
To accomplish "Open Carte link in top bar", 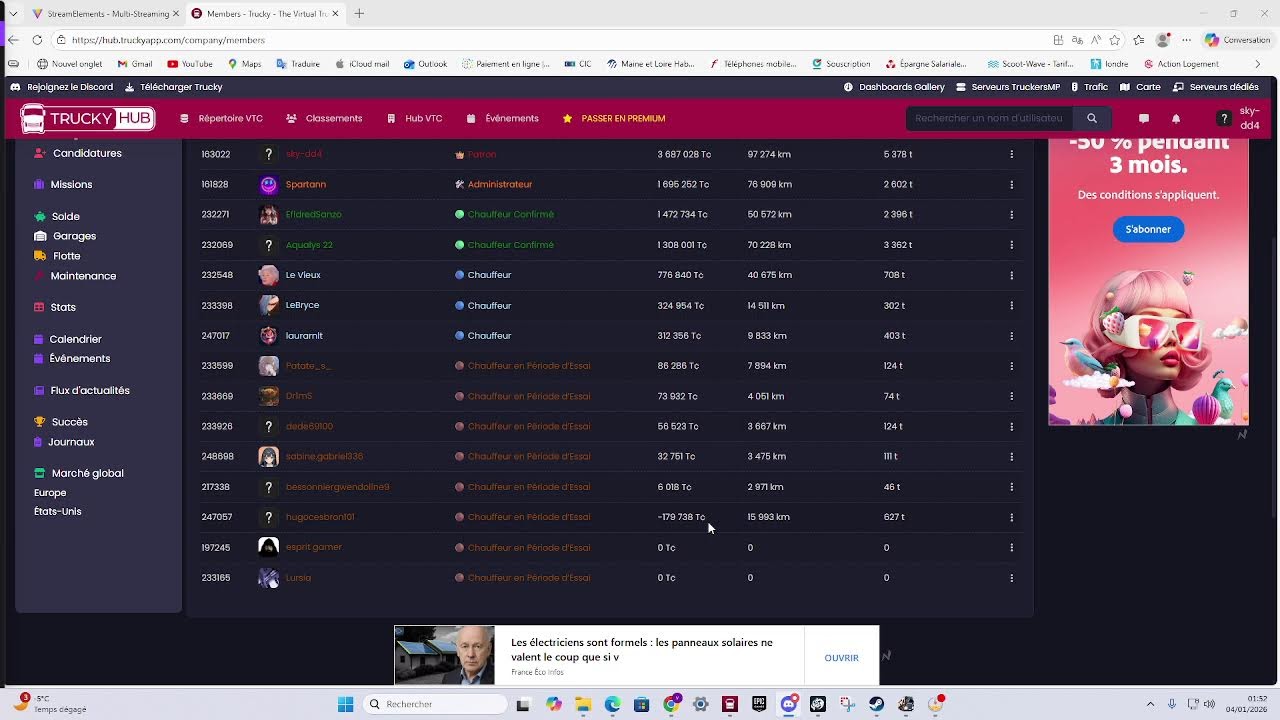I will 1141,87.
